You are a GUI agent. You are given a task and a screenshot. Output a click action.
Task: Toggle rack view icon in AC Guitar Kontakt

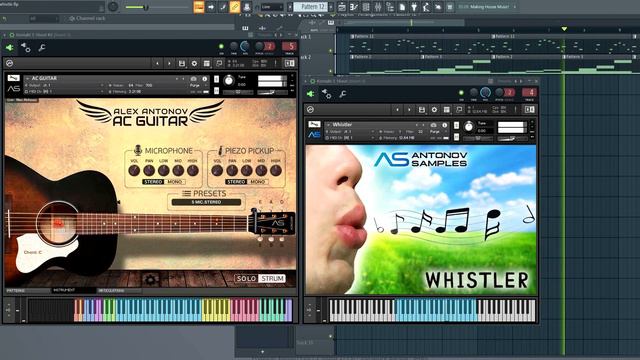click(x=207, y=63)
